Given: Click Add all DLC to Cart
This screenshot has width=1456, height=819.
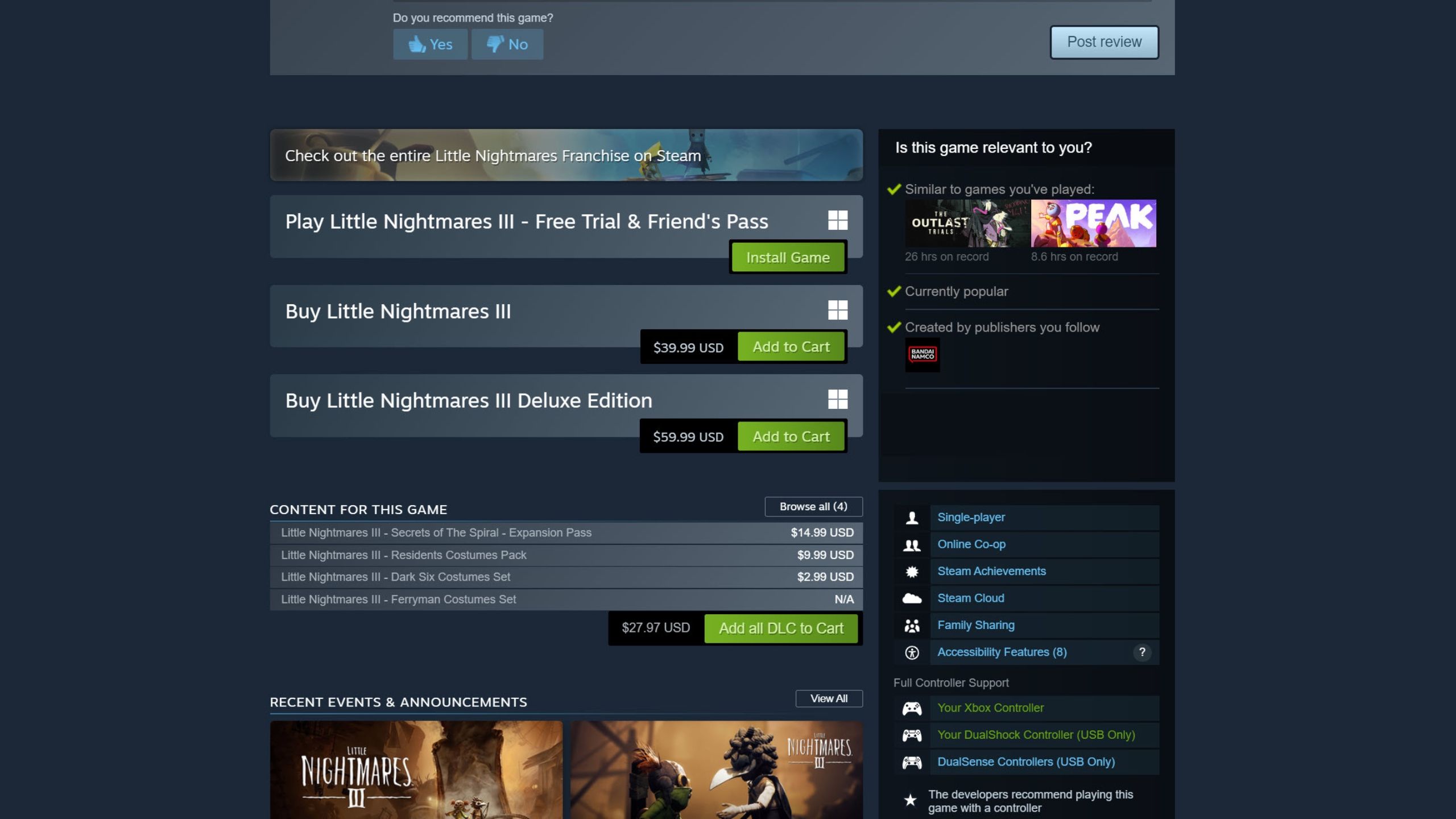Looking at the screenshot, I should point(781,628).
